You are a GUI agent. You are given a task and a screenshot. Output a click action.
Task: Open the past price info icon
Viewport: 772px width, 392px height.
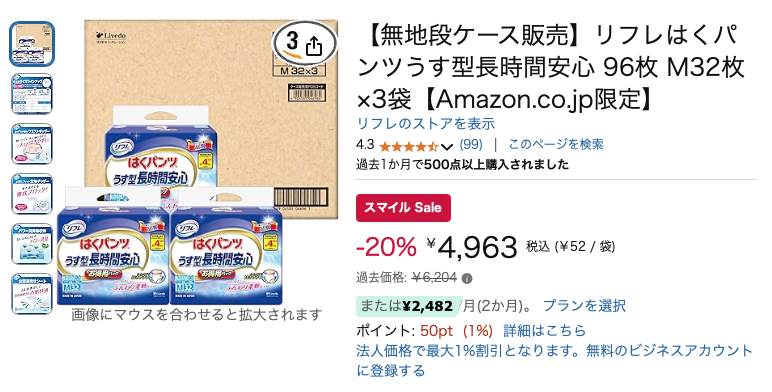pos(467,279)
